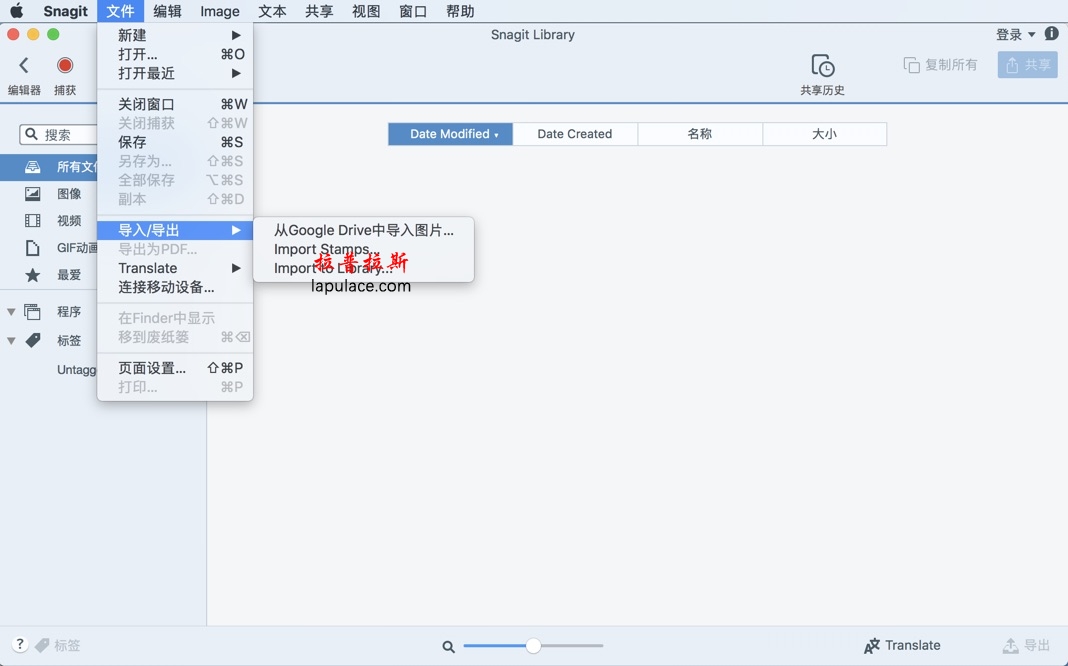1068x666 pixels.
Task: Collapse the 程序 disclosure triangle
Action: (x=11, y=312)
